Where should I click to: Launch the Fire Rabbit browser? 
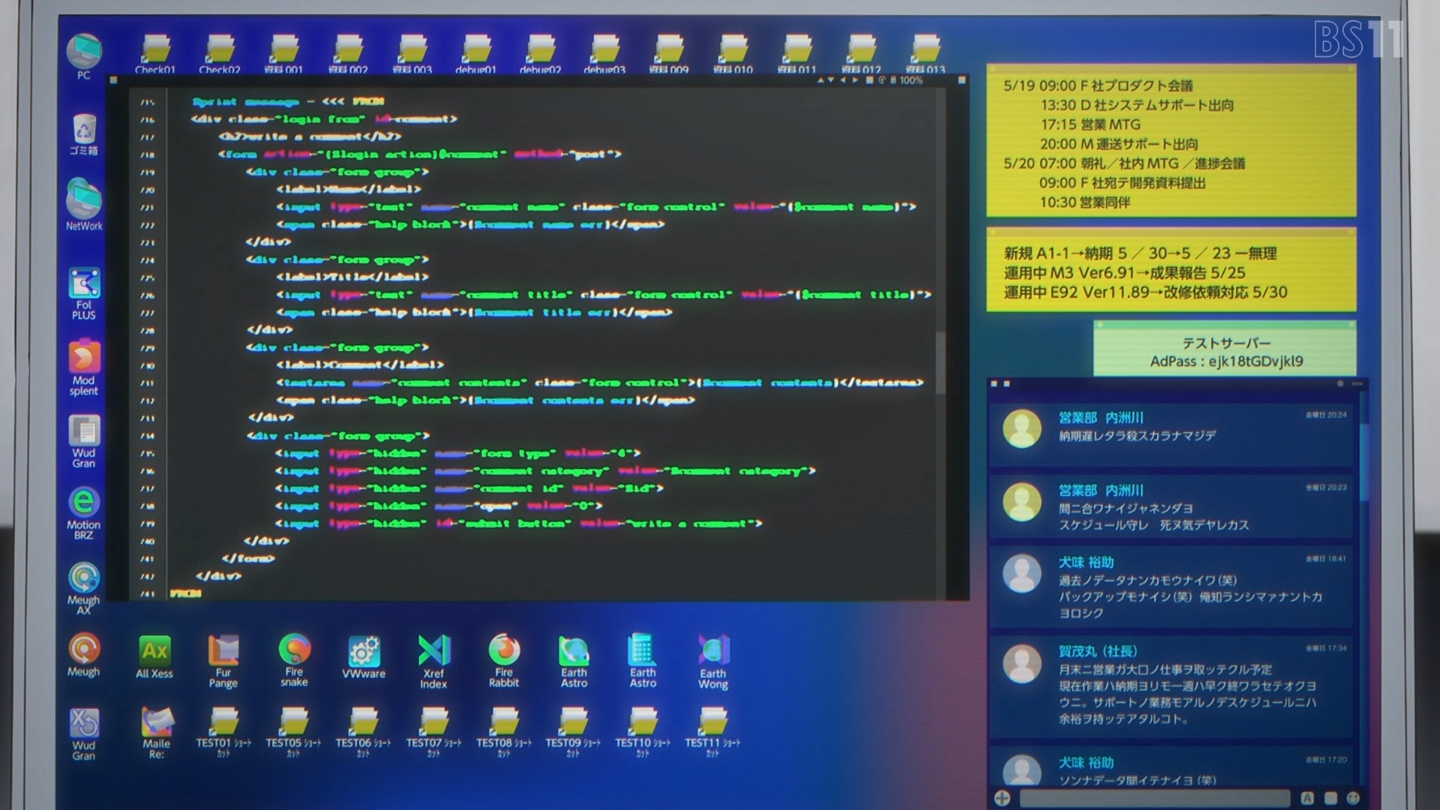click(x=504, y=661)
